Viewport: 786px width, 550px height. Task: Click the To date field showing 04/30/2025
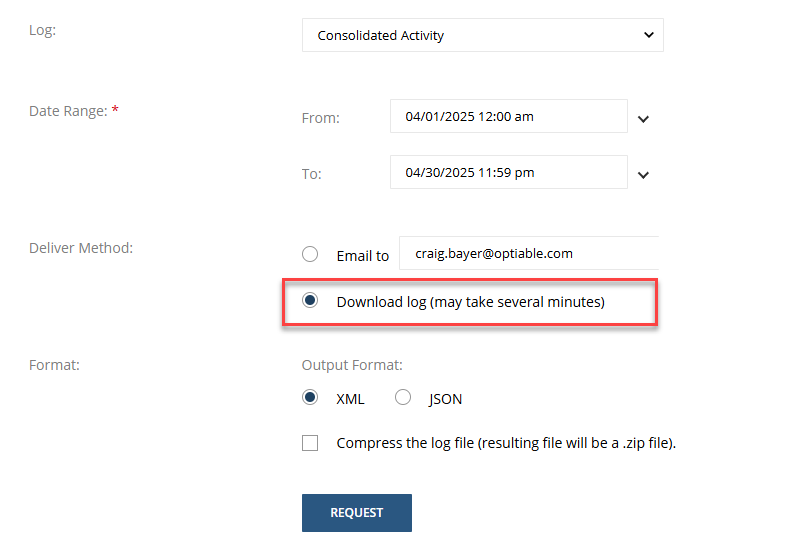(508, 172)
